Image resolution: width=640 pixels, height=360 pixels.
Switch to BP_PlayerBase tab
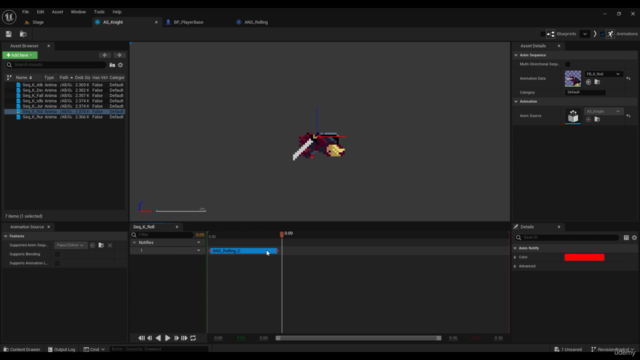[188, 22]
